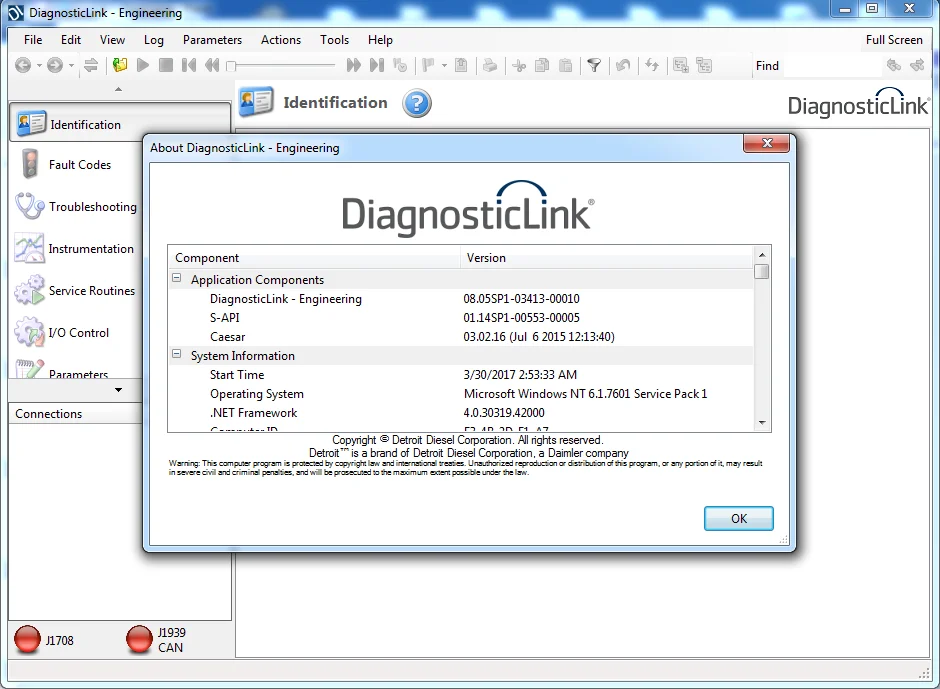
Task: Open the Log menu
Action: pos(153,40)
